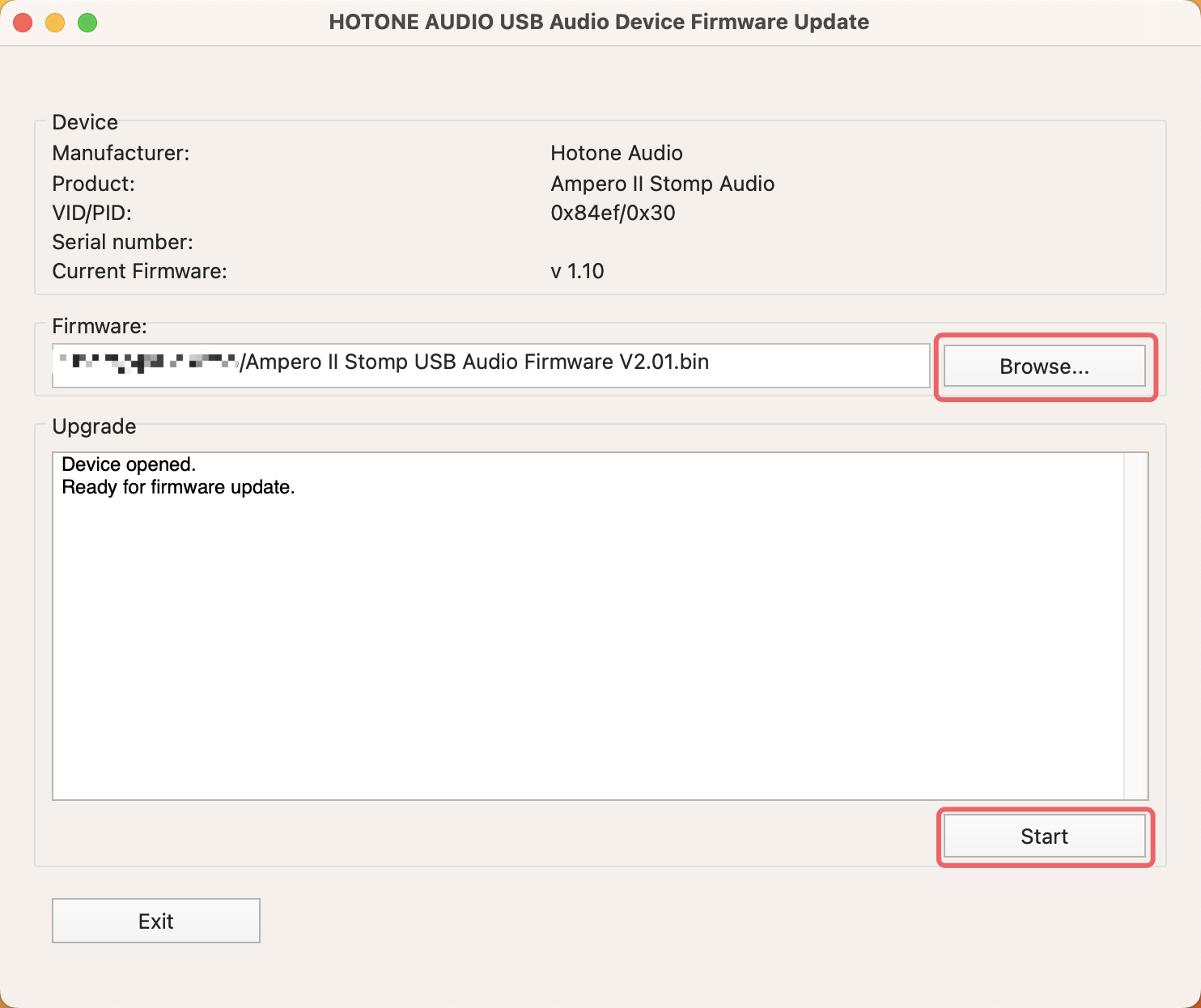
Task: Click the 'Serial number:' label
Action: pos(123,242)
